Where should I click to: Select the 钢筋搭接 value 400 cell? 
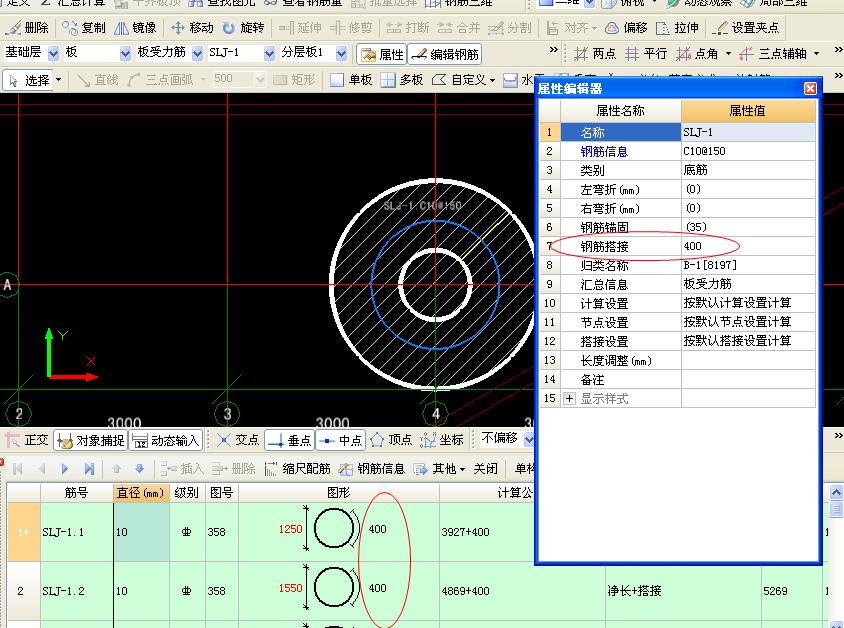pyautogui.click(x=749, y=246)
